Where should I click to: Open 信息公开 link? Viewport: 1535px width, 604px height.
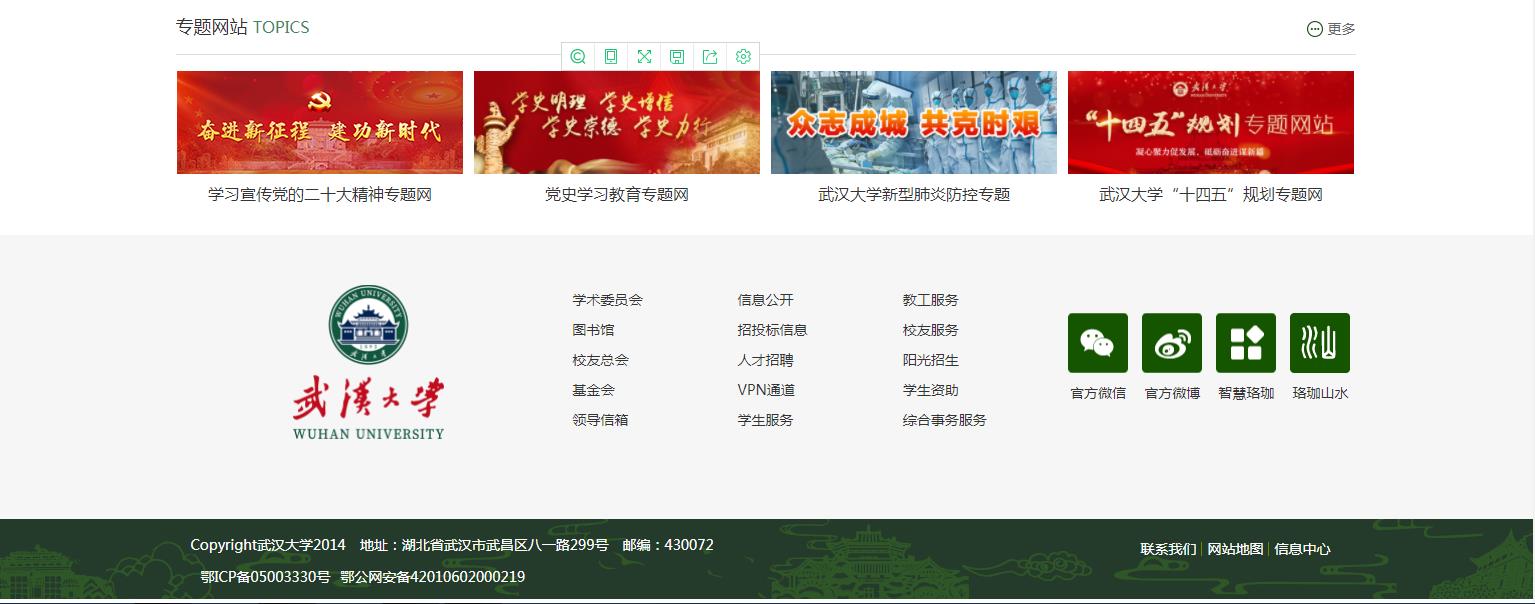pyautogui.click(x=766, y=300)
